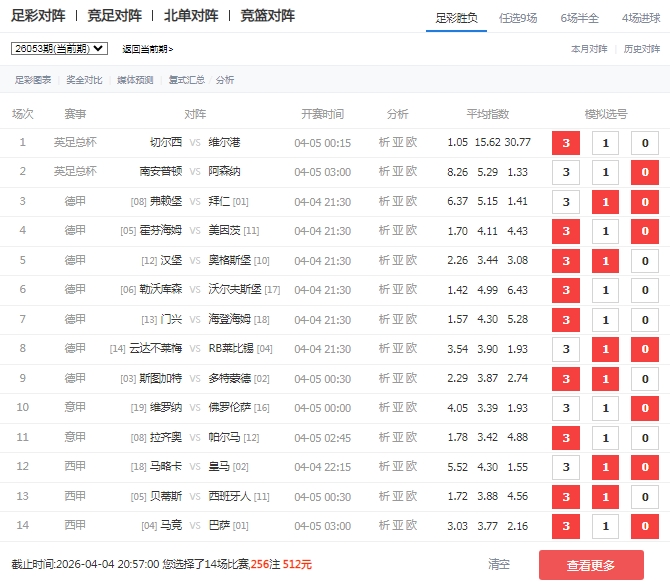Open 欧 odds for match 10 维罗纳
670x586 pixels.
[x=412, y=408]
